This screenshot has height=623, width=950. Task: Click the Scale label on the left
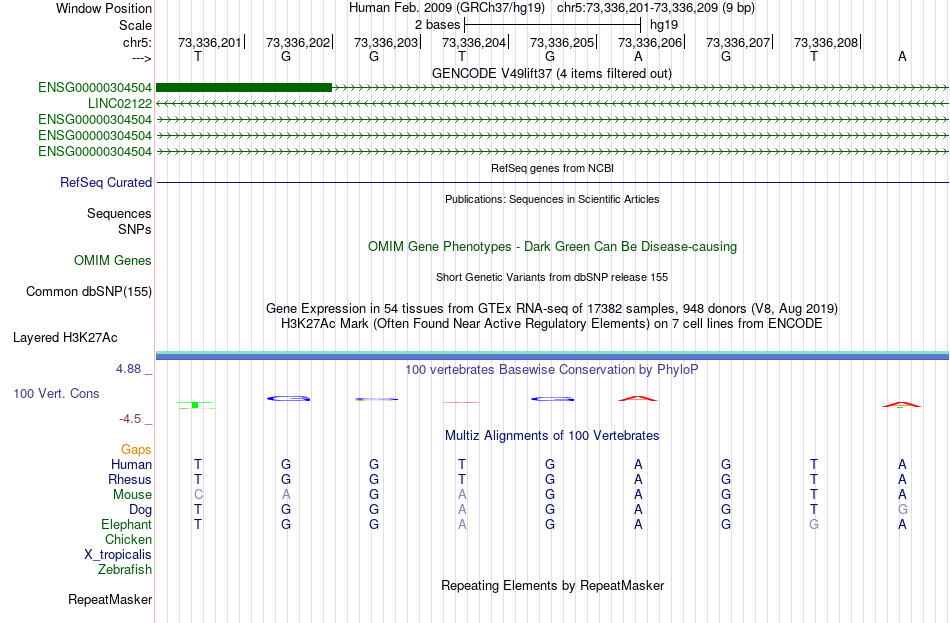[x=136, y=25]
